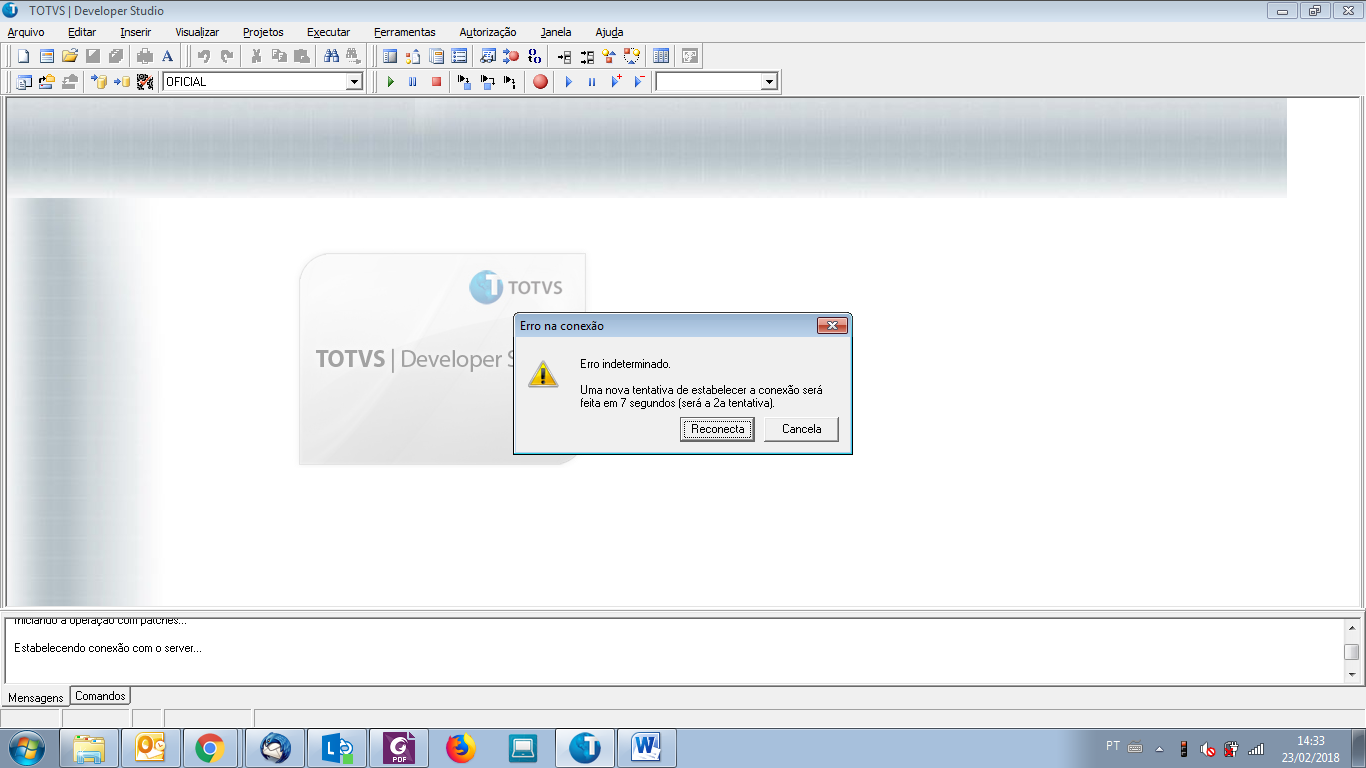Screen dimensions: 1366x768
Task: Click the new blank file icon
Action: pos(23,56)
